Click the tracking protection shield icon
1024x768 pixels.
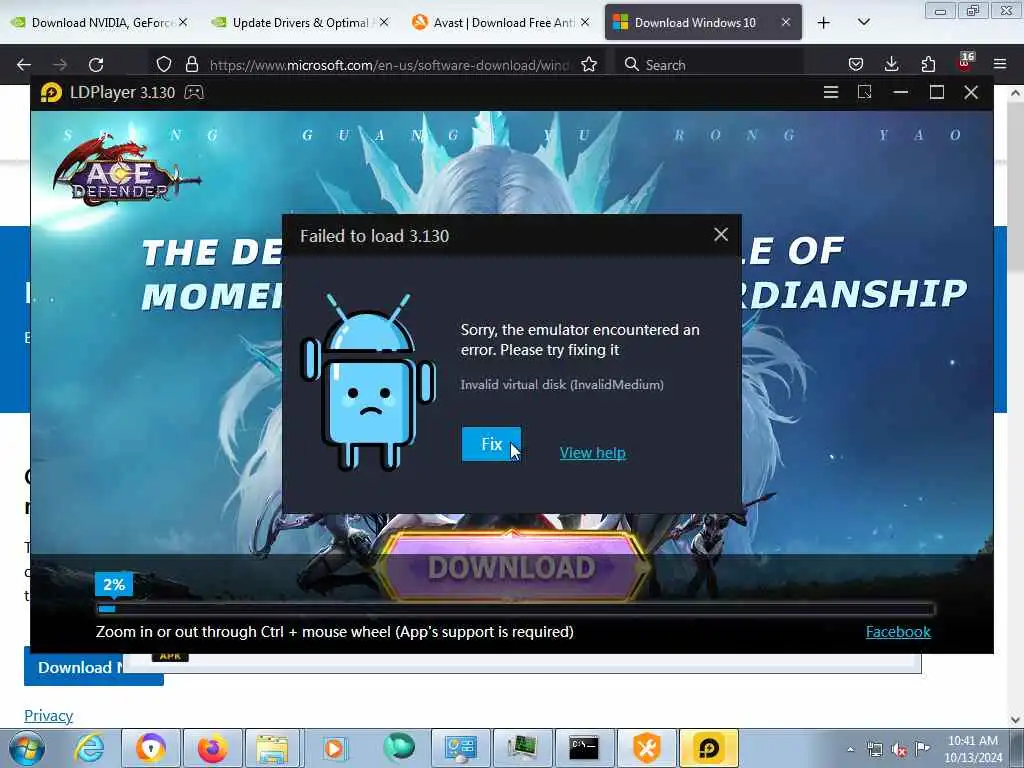click(164, 64)
